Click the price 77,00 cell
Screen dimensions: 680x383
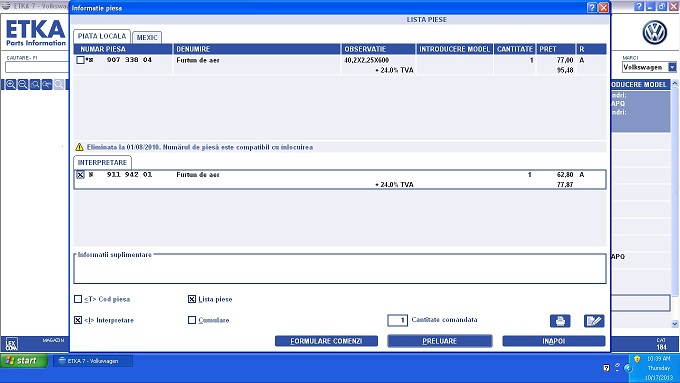click(x=565, y=60)
